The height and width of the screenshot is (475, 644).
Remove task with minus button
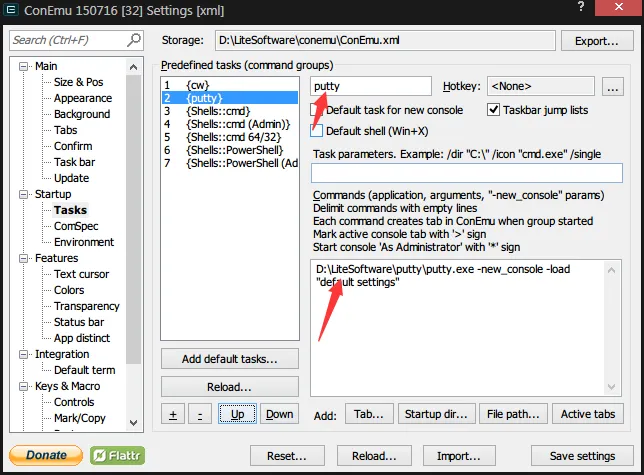pos(200,414)
